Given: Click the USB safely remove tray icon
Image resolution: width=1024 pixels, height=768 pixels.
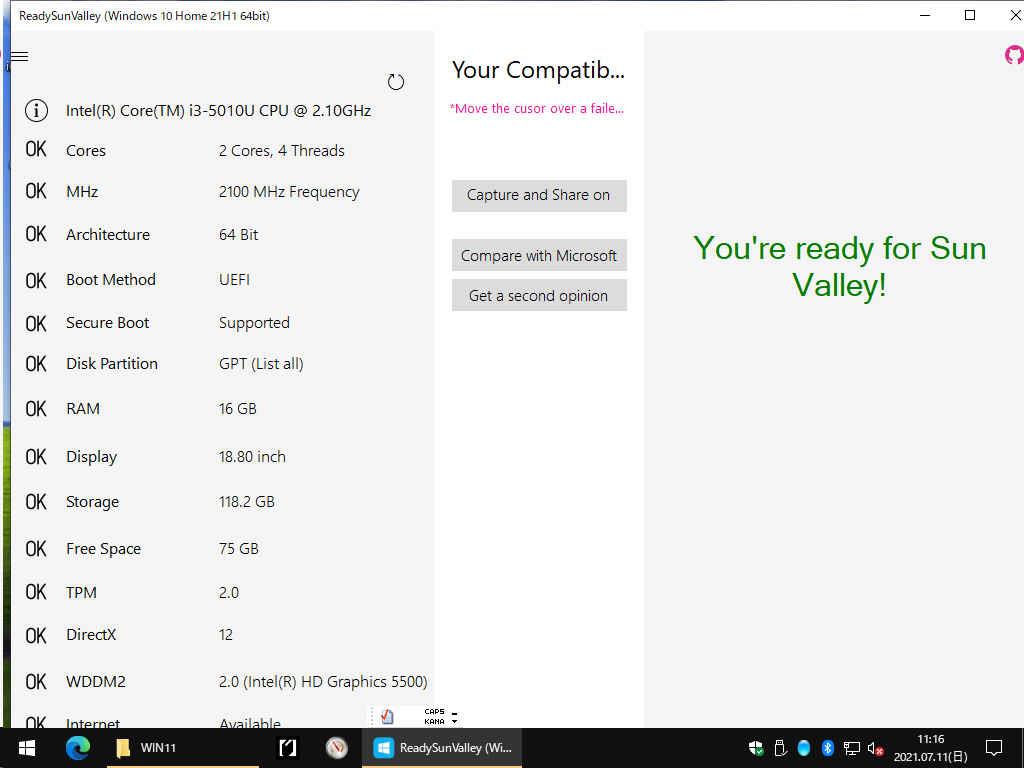Looking at the screenshot, I should coord(780,748).
